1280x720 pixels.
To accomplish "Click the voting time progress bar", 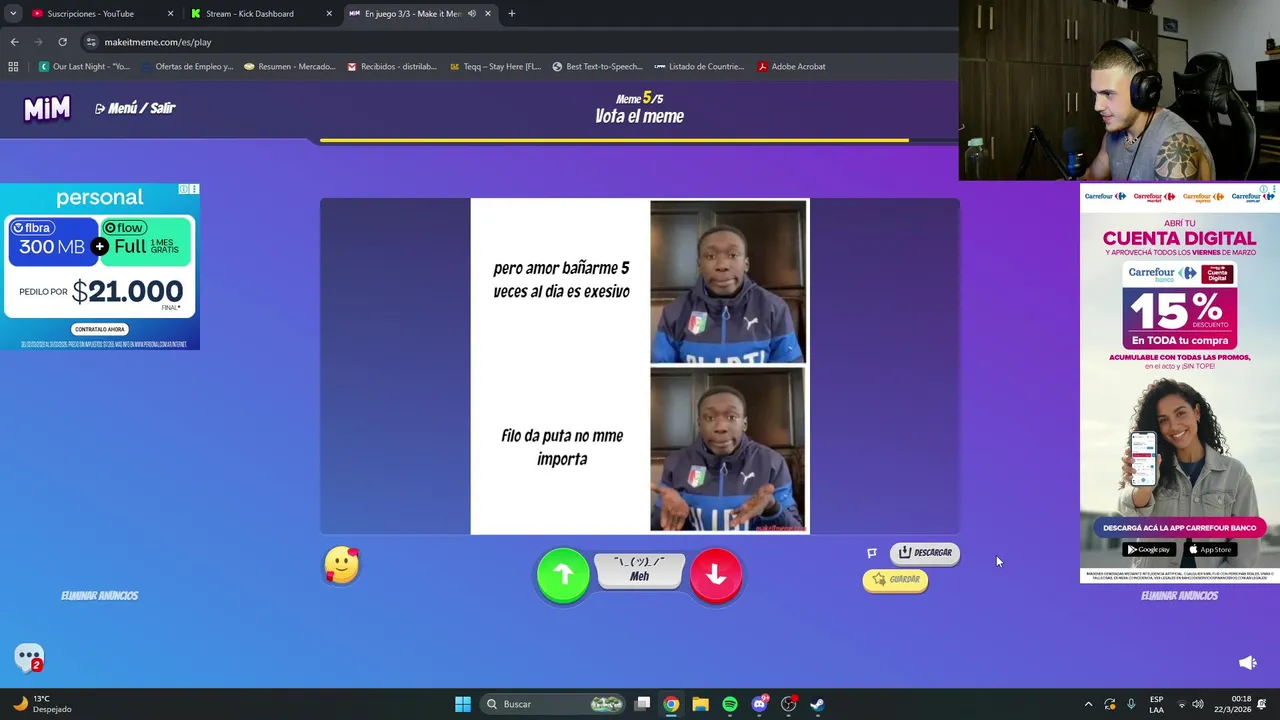I will [x=640, y=141].
